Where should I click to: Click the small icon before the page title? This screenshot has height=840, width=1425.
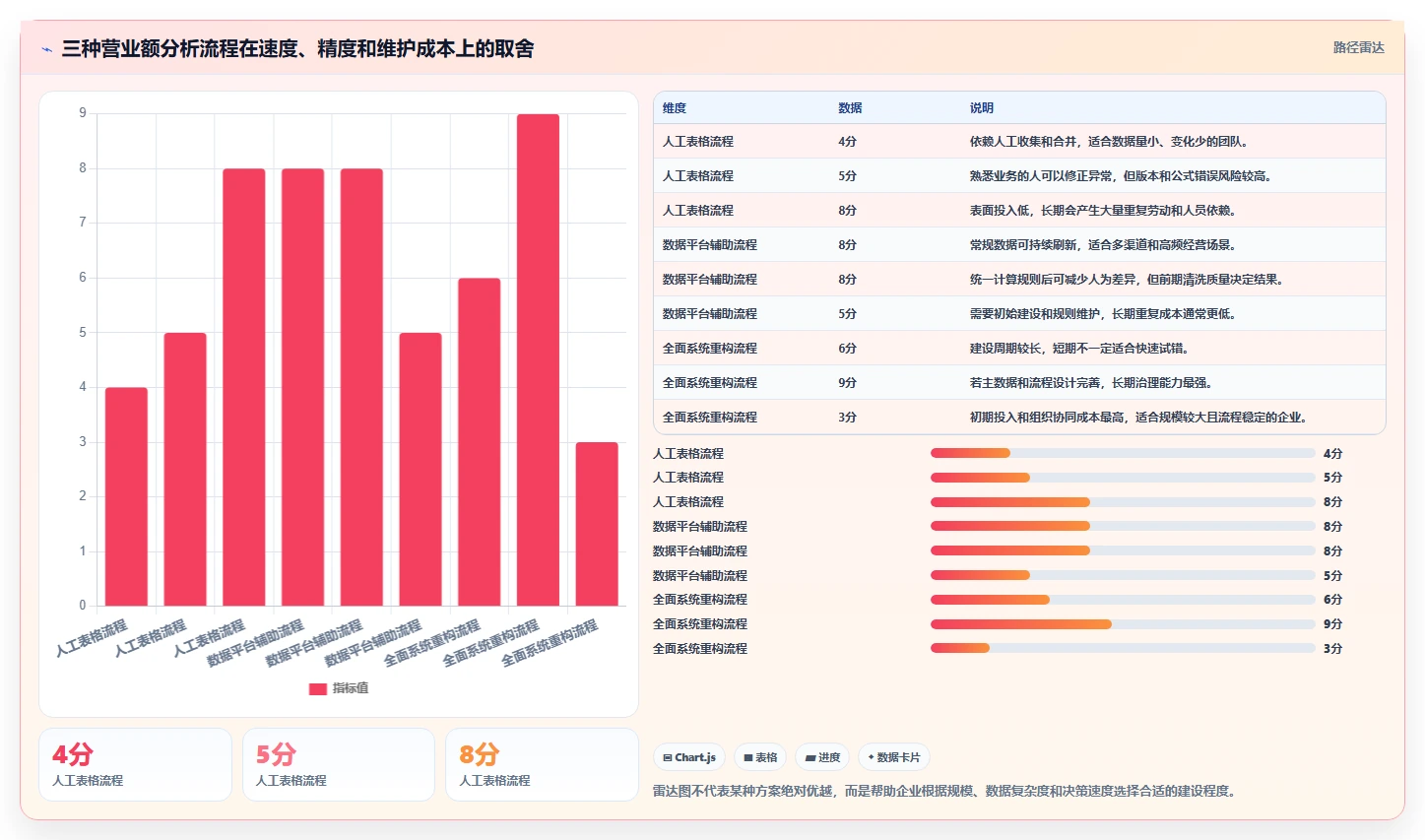pos(46,49)
